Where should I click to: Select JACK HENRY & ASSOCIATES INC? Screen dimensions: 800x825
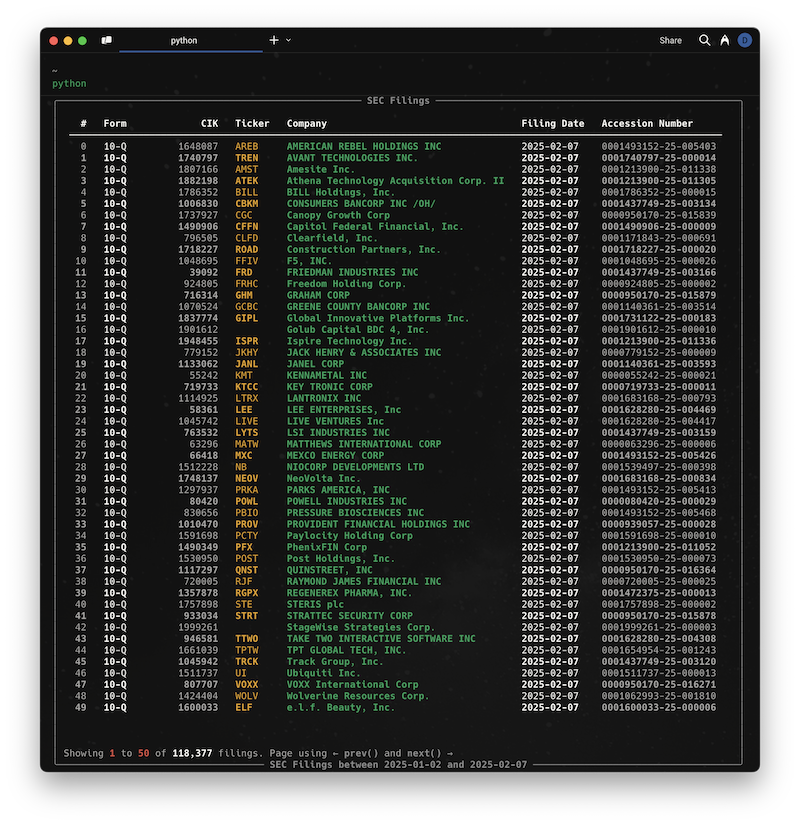pyautogui.click(x=364, y=353)
